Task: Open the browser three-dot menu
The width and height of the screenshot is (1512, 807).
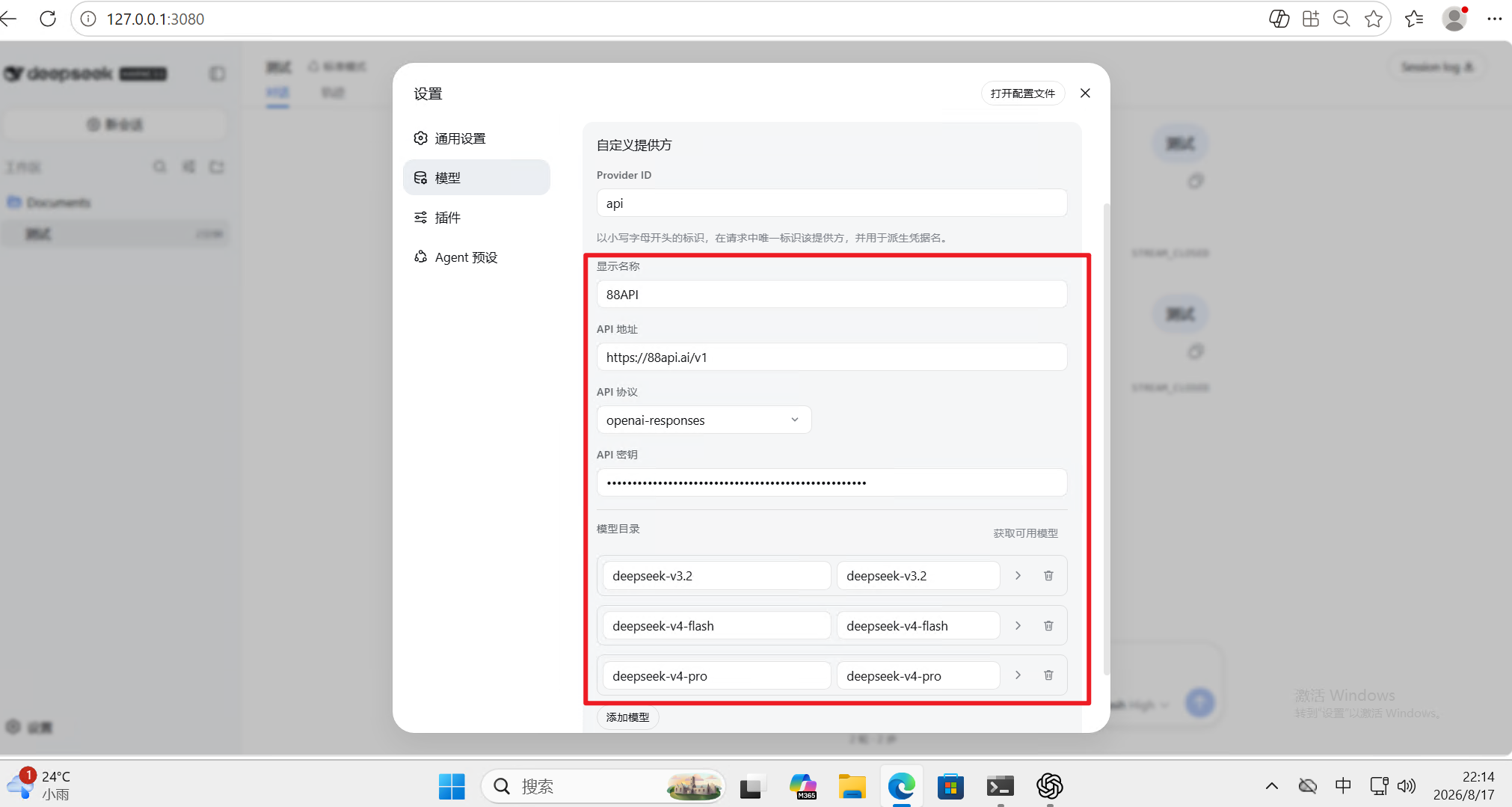Action: point(1494,19)
